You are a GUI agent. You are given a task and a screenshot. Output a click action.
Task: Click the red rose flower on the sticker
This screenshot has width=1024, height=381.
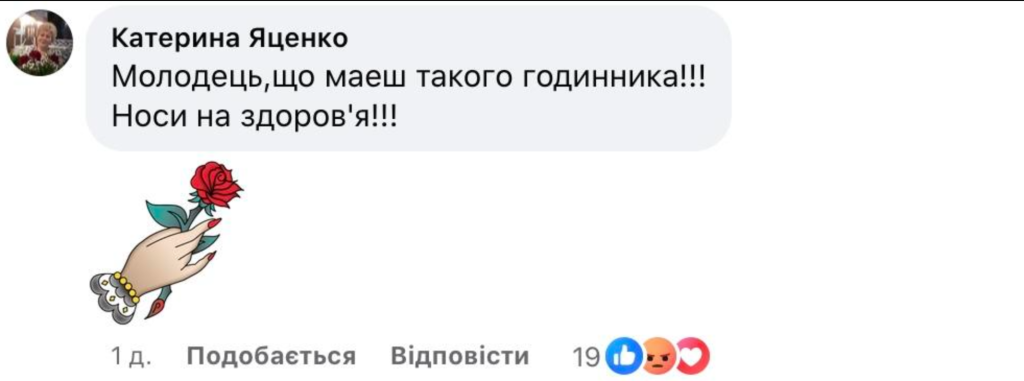(x=216, y=183)
